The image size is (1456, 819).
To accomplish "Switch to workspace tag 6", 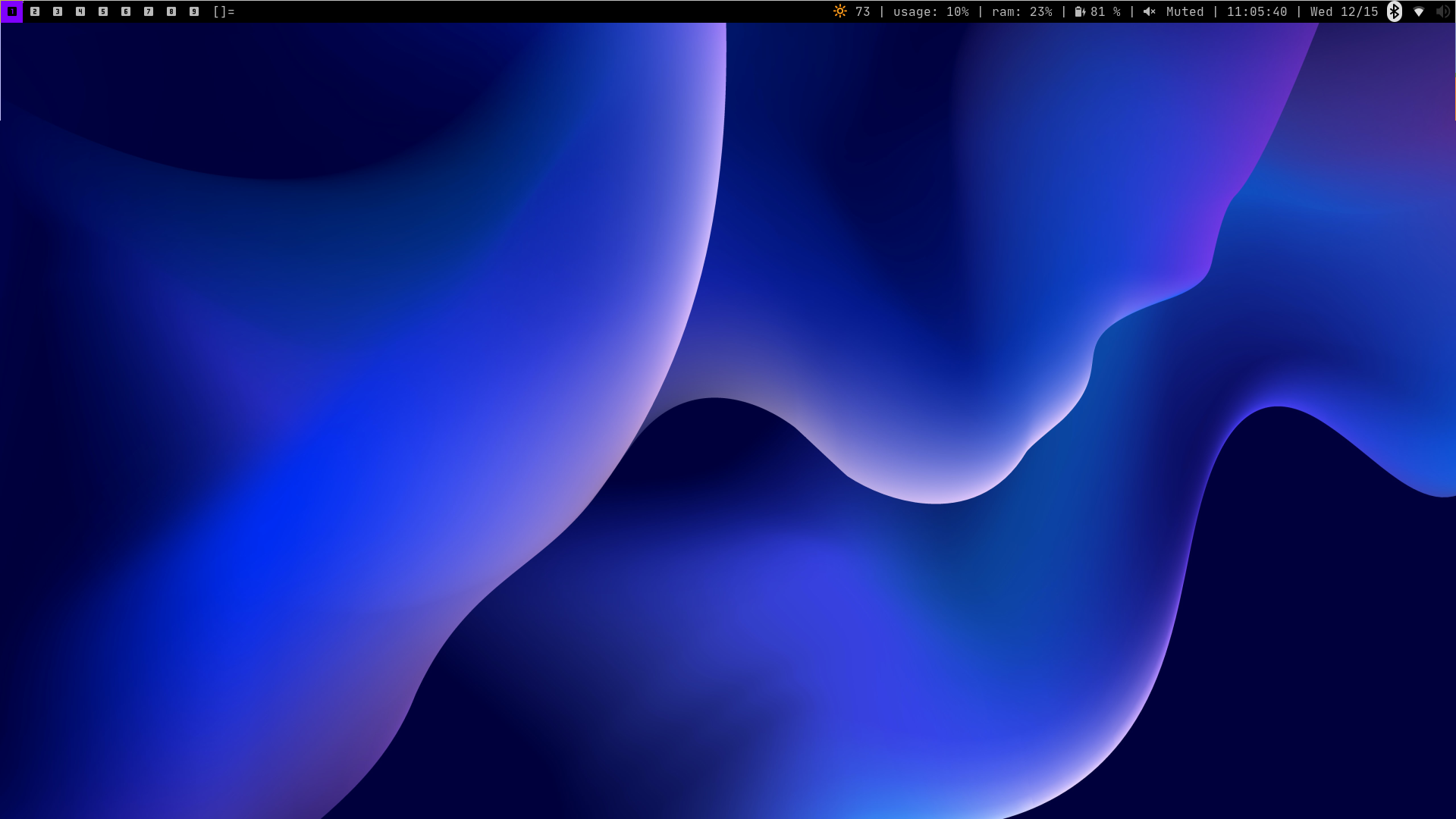I will 126,11.
